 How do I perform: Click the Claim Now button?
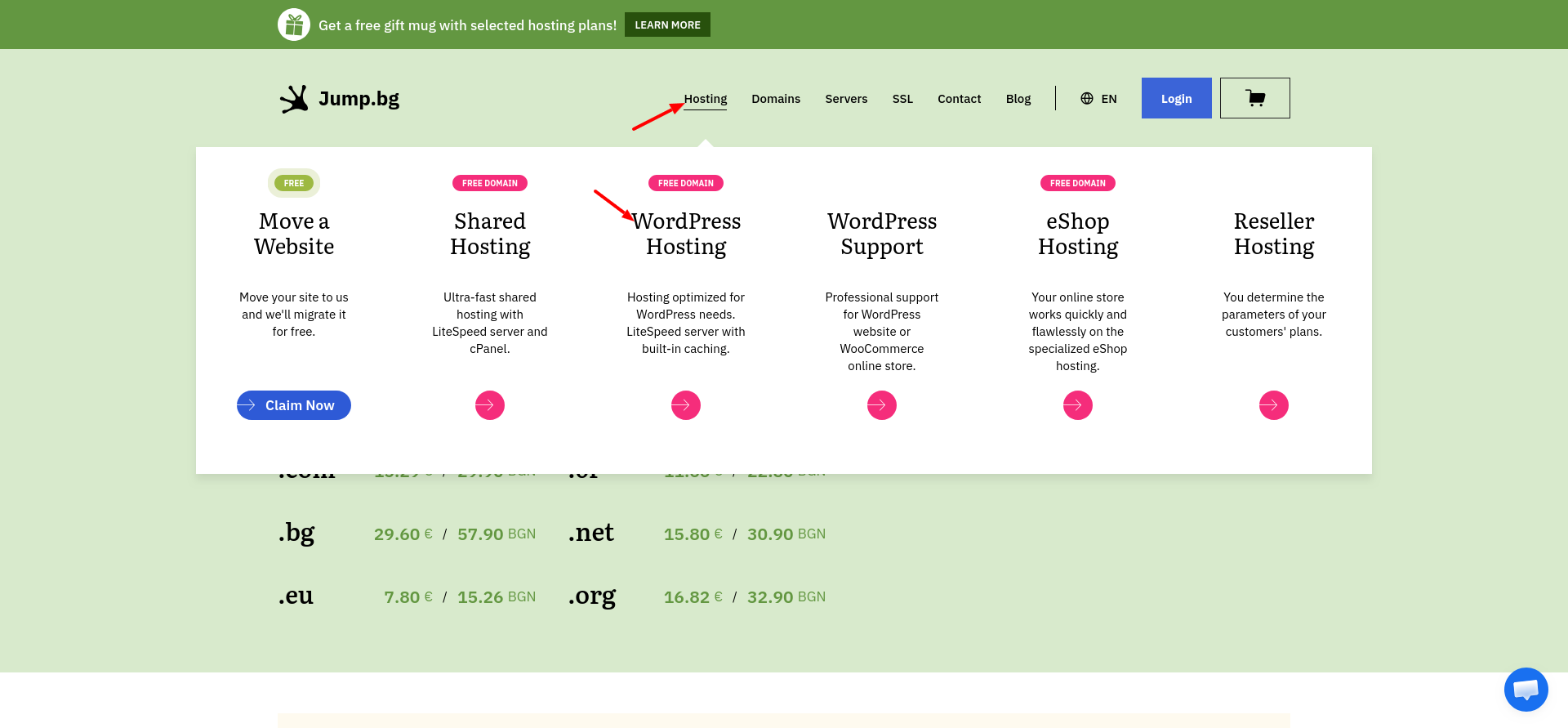click(x=294, y=405)
